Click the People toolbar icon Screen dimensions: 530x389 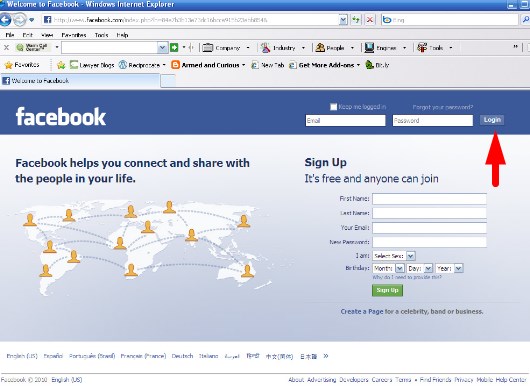(320, 48)
